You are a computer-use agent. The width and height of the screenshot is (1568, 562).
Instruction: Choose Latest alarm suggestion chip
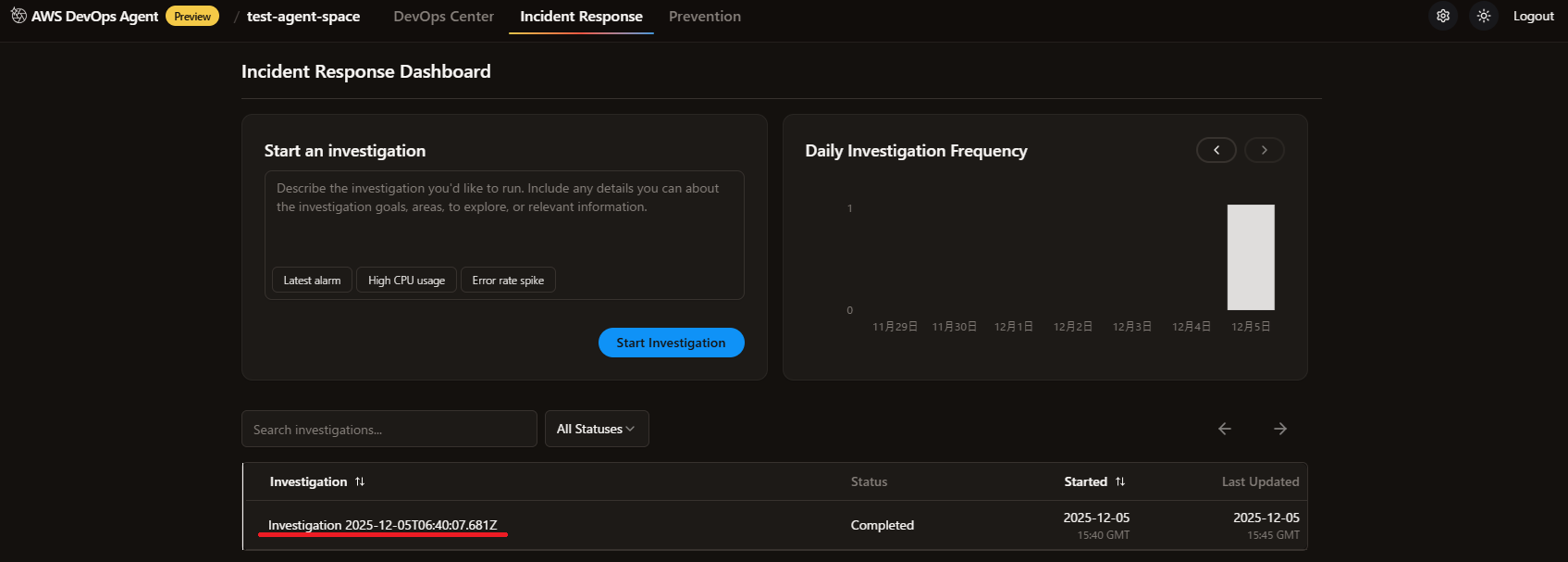312,281
